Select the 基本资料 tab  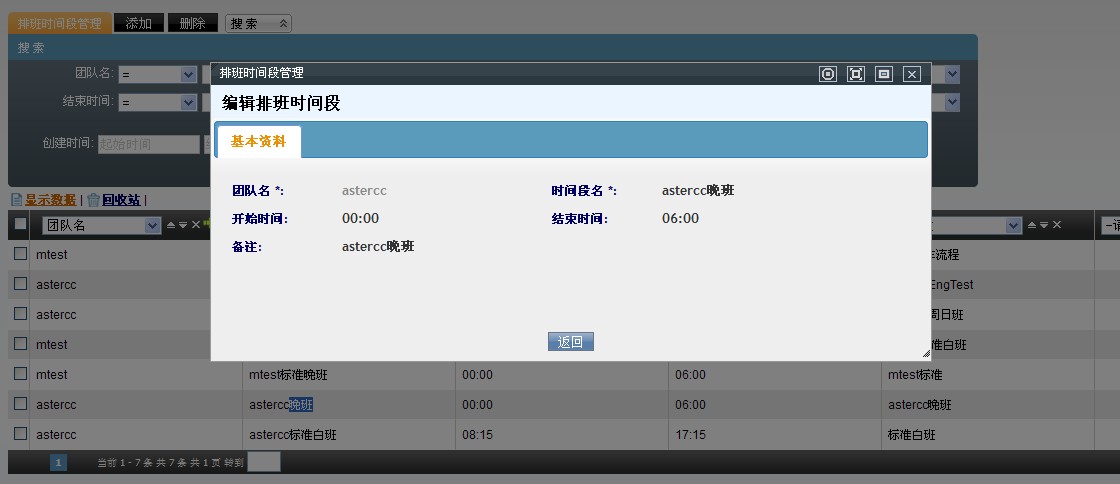(258, 141)
